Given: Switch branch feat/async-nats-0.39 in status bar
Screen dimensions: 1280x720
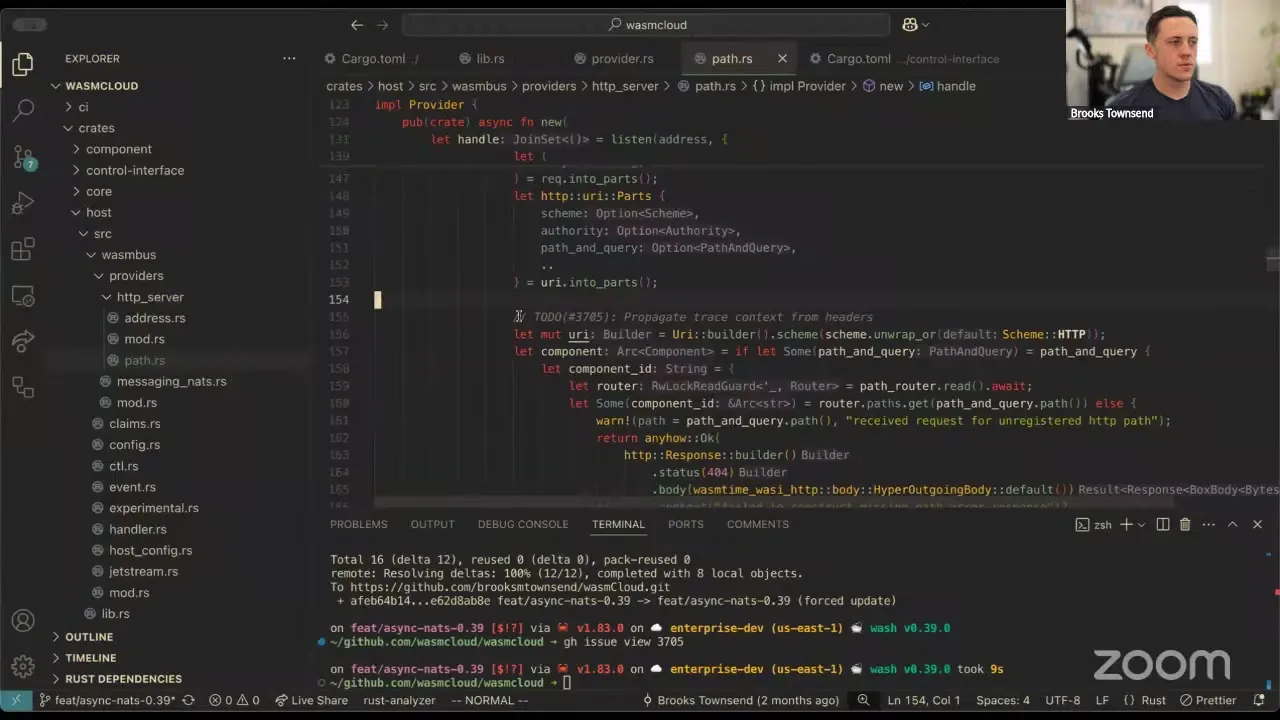Looking at the screenshot, I should (x=107, y=700).
